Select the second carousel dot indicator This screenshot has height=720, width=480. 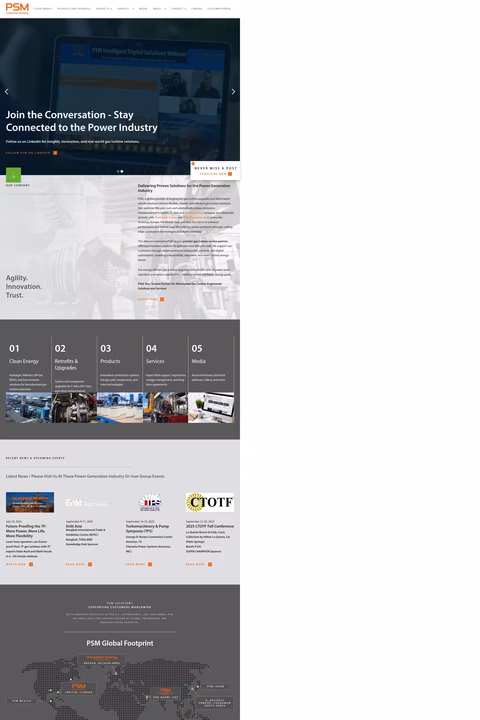click(122, 171)
